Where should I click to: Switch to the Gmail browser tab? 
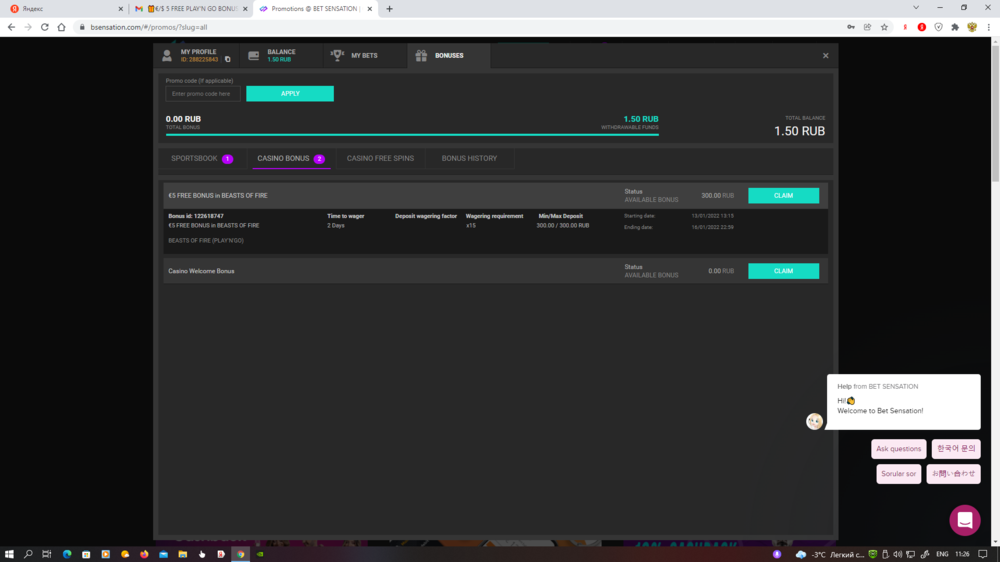(x=190, y=9)
